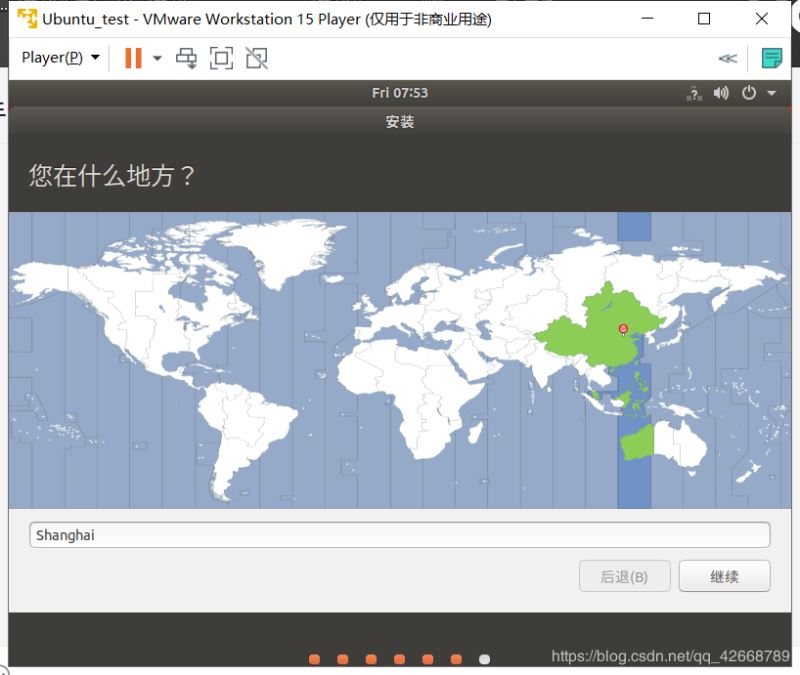The image size is (800, 675).
Task: Open the Player(P) menu
Action: [x=60, y=58]
